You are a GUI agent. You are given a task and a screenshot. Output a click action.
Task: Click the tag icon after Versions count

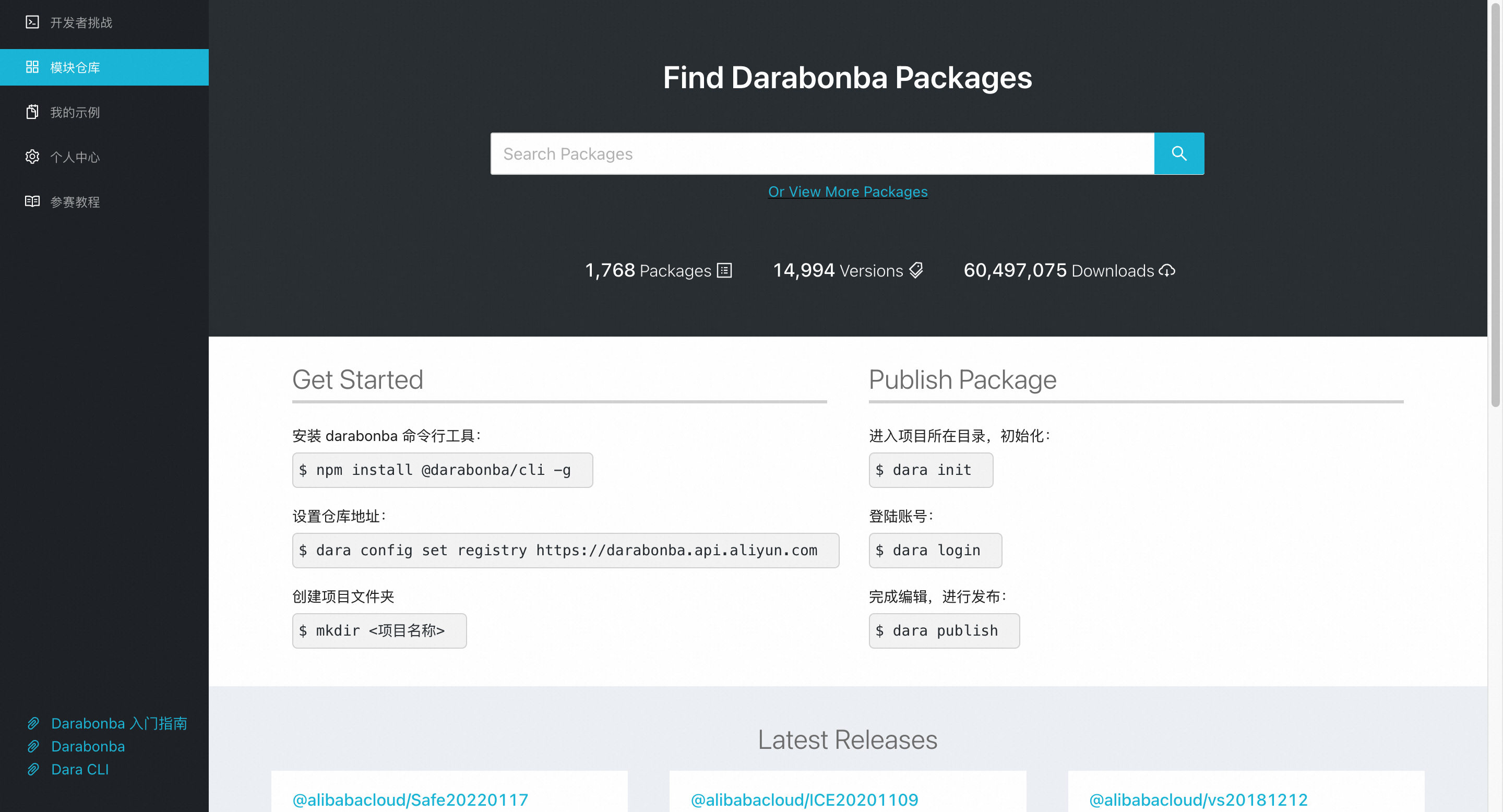(916, 270)
